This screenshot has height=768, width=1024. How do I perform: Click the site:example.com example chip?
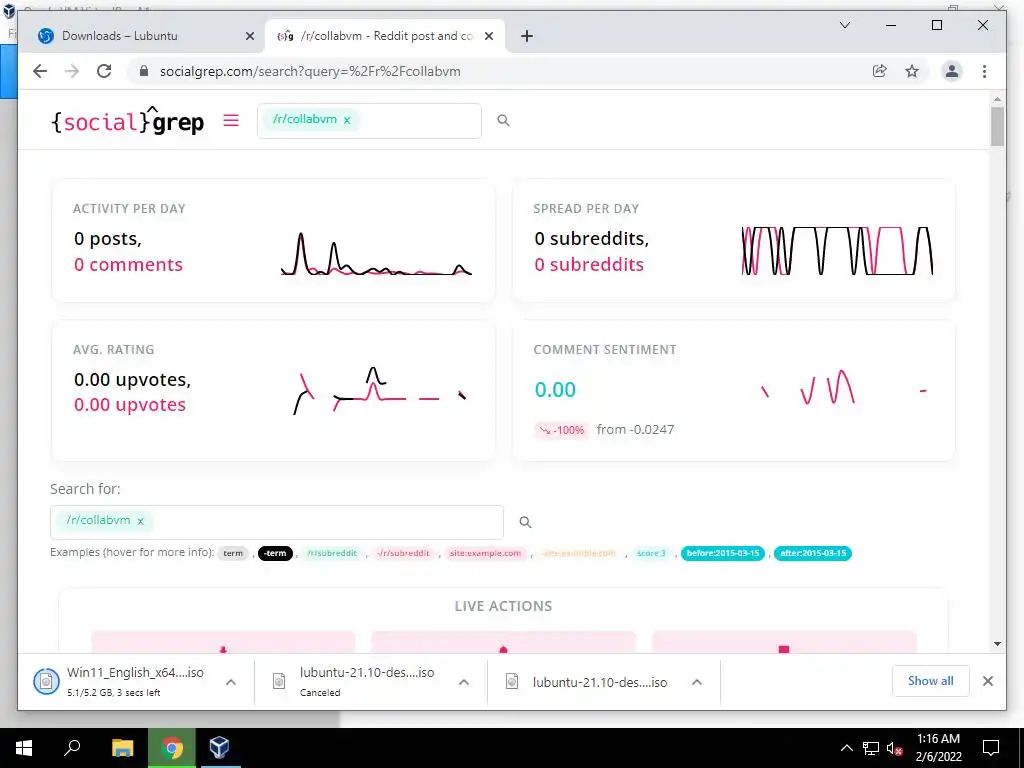point(485,553)
